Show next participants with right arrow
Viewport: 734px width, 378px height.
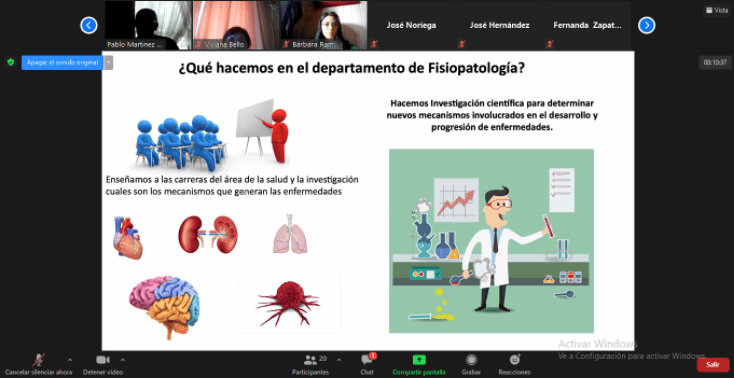pos(646,25)
